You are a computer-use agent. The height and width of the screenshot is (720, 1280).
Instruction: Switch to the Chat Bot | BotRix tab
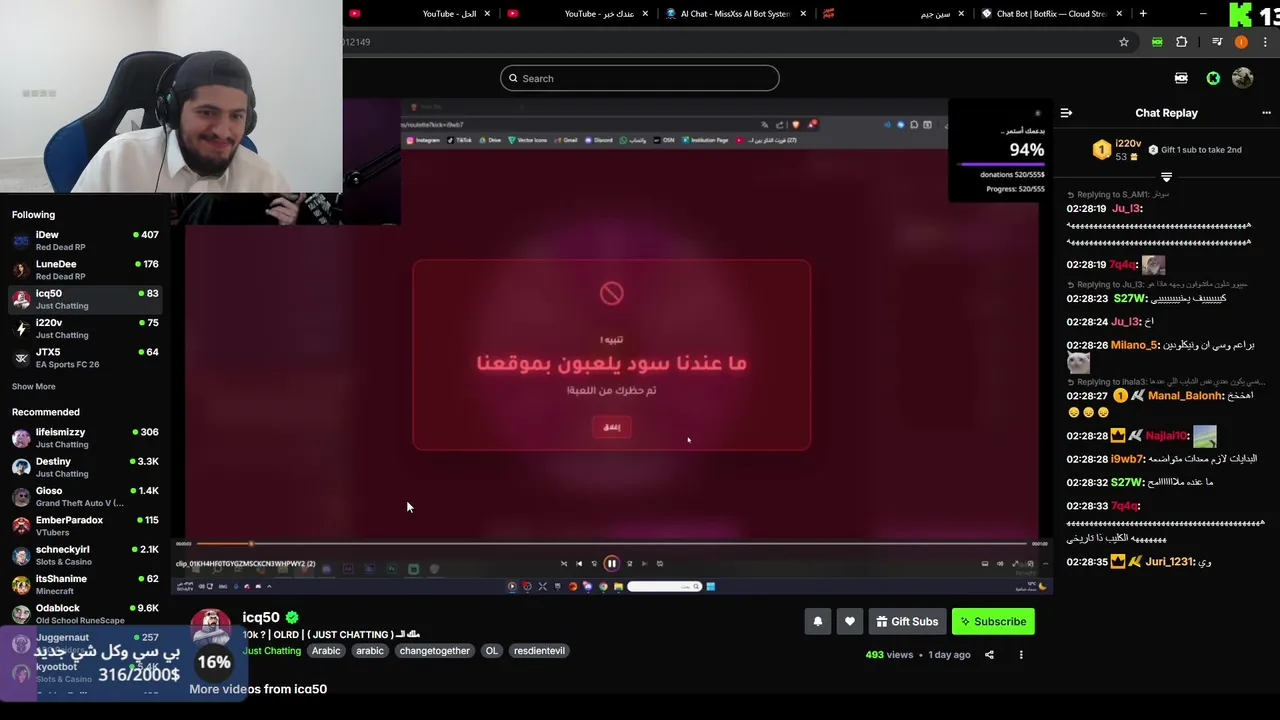pos(1050,14)
